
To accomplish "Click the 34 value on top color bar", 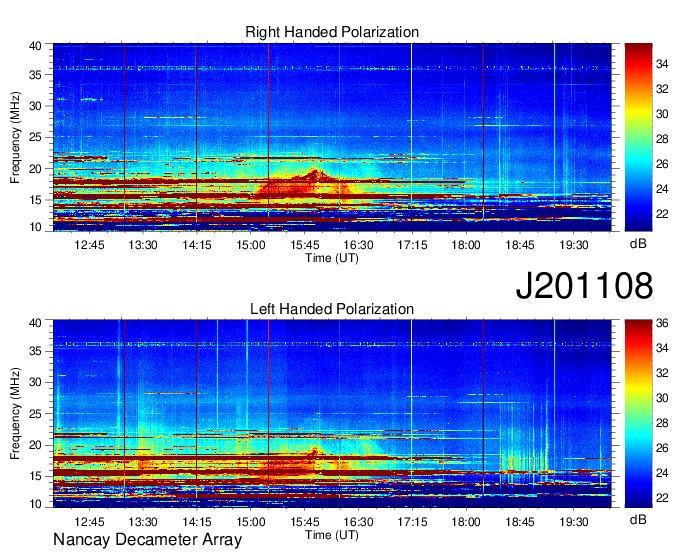I will (x=662, y=65).
